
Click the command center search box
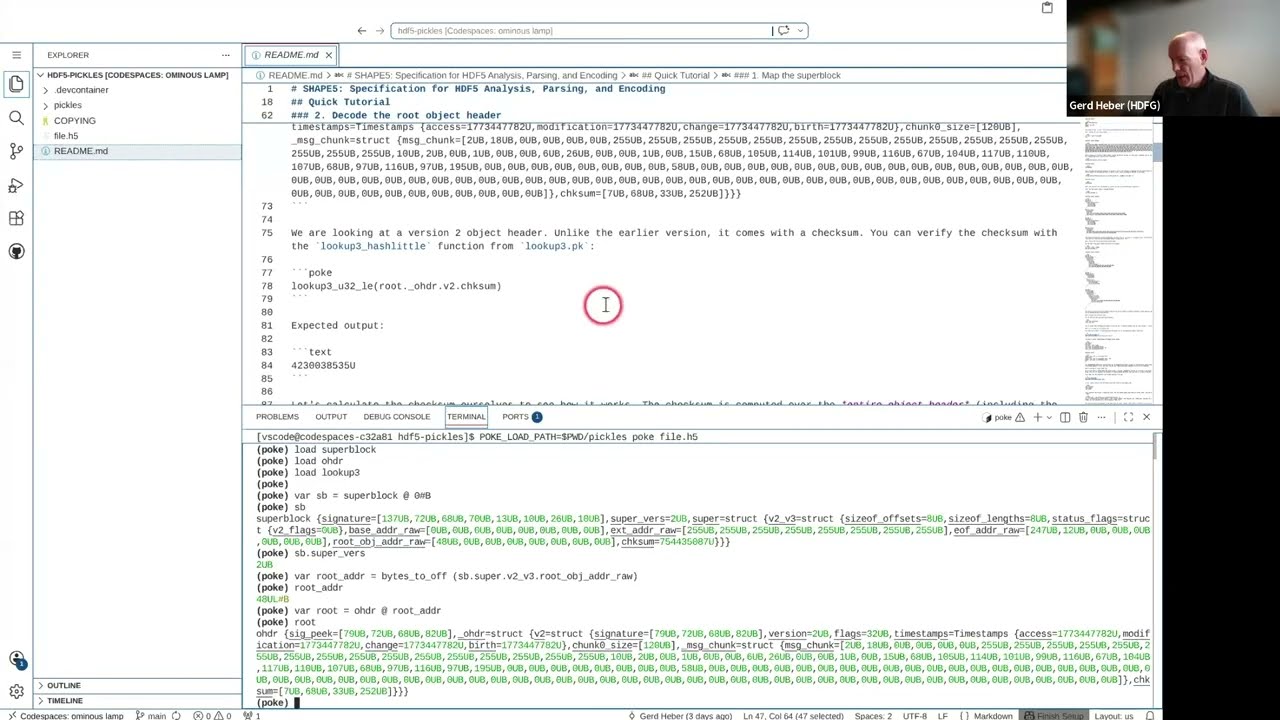pos(599,31)
